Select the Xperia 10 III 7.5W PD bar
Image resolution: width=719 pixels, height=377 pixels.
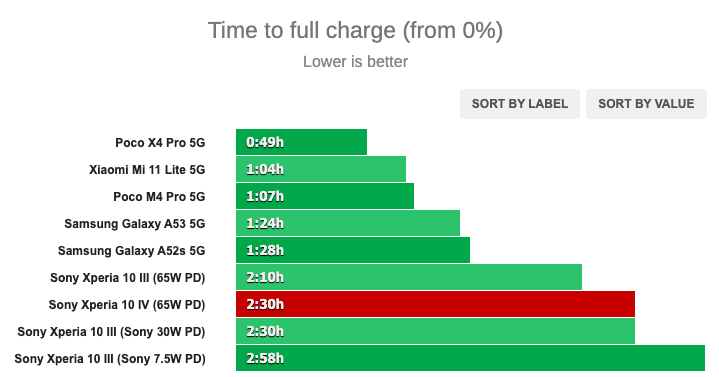tap(470, 358)
